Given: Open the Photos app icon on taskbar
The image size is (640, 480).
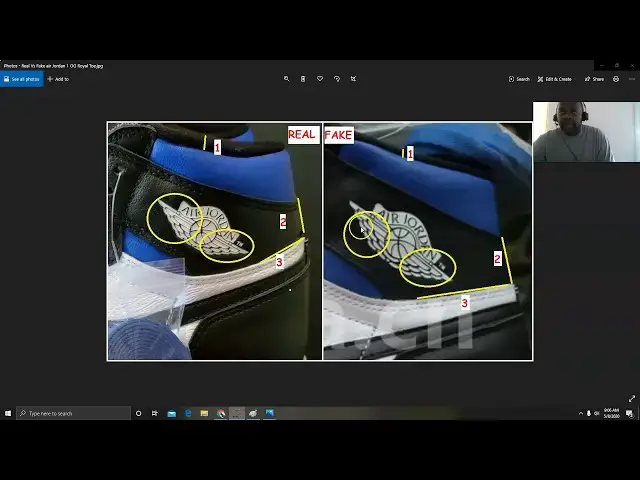Looking at the screenshot, I should coord(270,413).
